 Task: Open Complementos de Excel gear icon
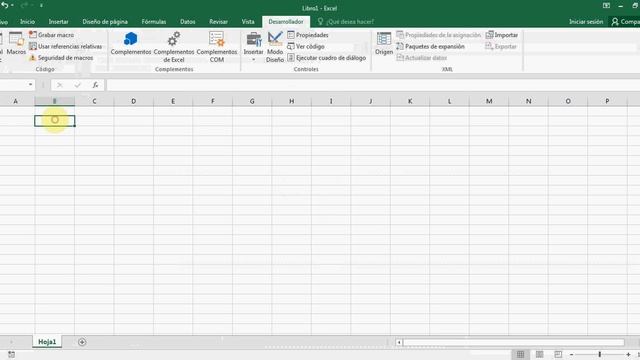point(174,47)
